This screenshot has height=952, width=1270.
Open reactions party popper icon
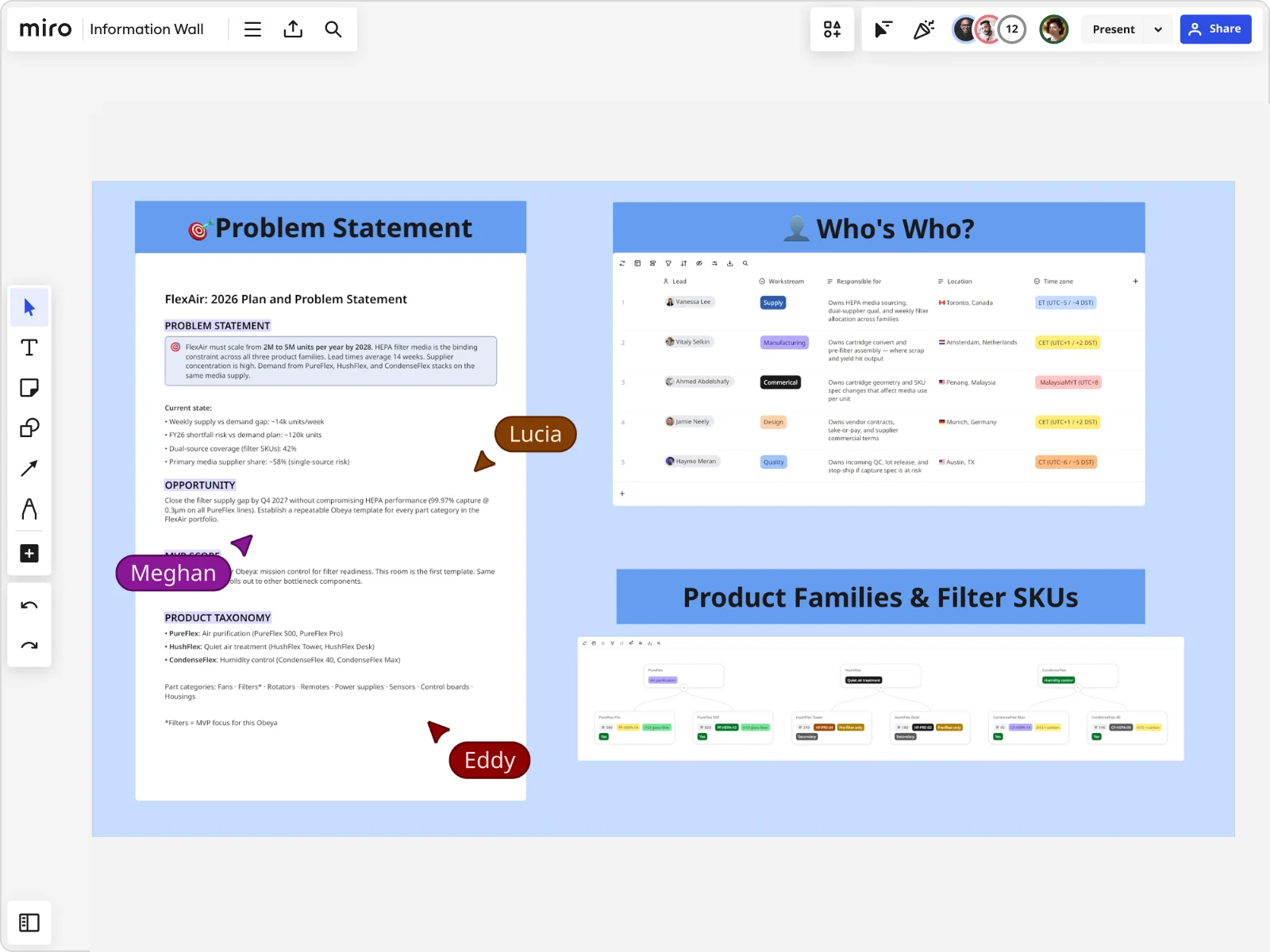click(x=923, y=29)
